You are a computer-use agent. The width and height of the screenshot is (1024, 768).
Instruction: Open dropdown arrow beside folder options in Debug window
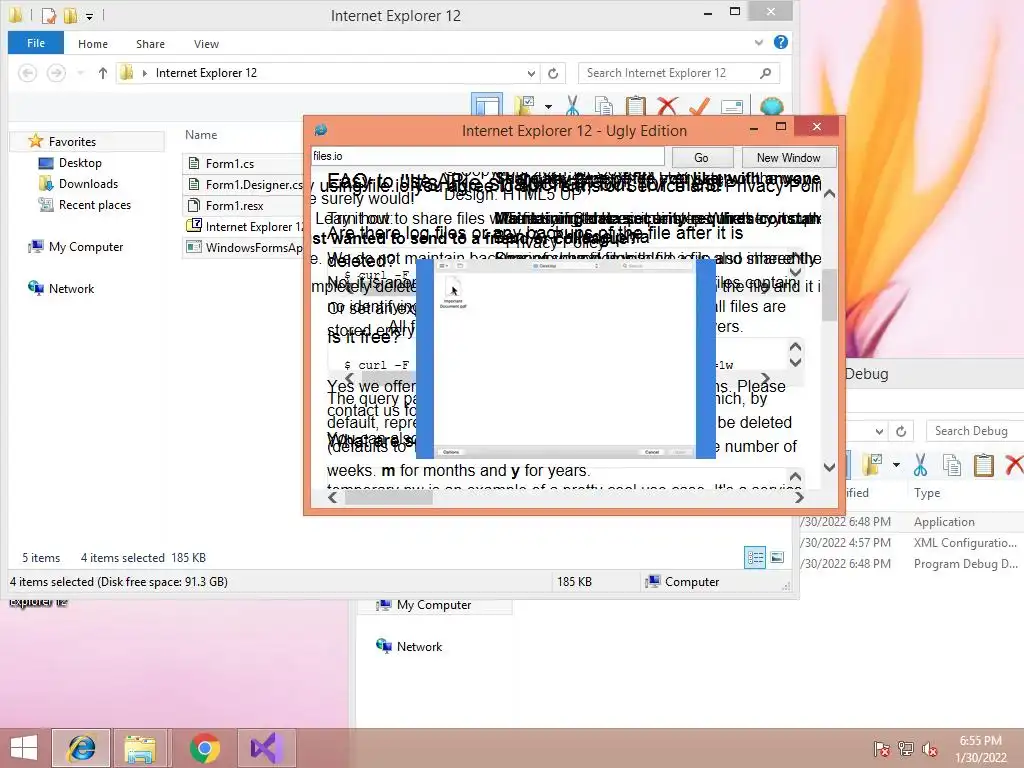[896, 466]
